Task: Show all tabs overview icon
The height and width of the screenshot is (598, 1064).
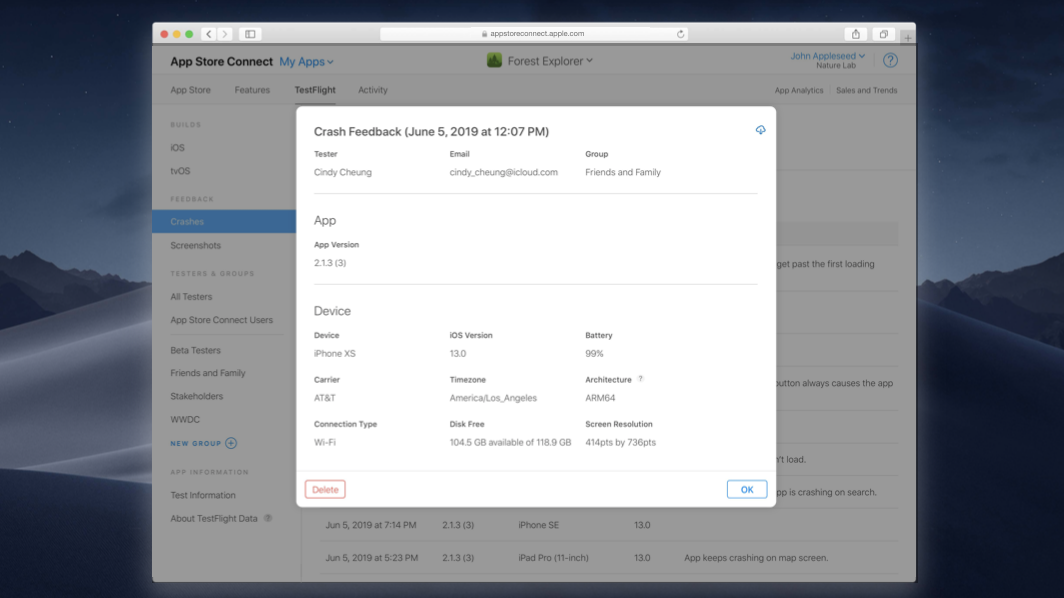Action: [x=884, y=34]
